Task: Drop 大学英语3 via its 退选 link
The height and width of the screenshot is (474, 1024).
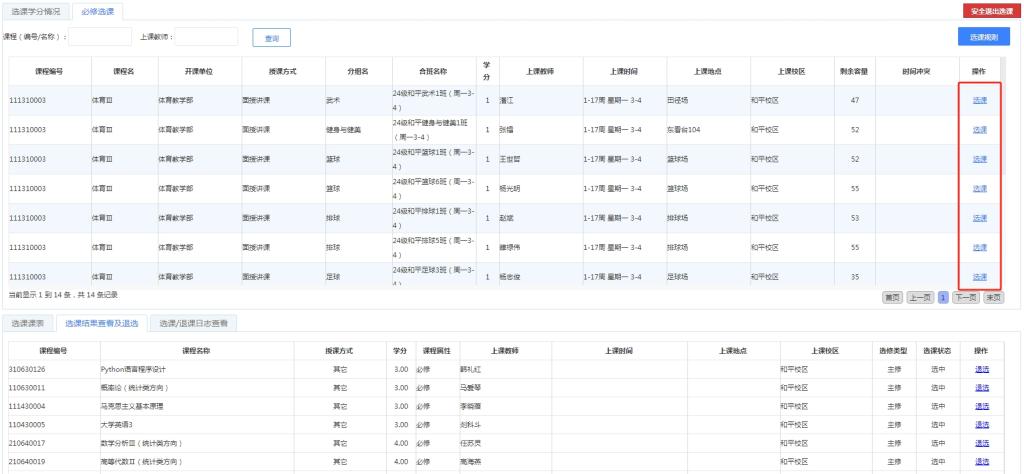Action: click(x=980, y=423)
